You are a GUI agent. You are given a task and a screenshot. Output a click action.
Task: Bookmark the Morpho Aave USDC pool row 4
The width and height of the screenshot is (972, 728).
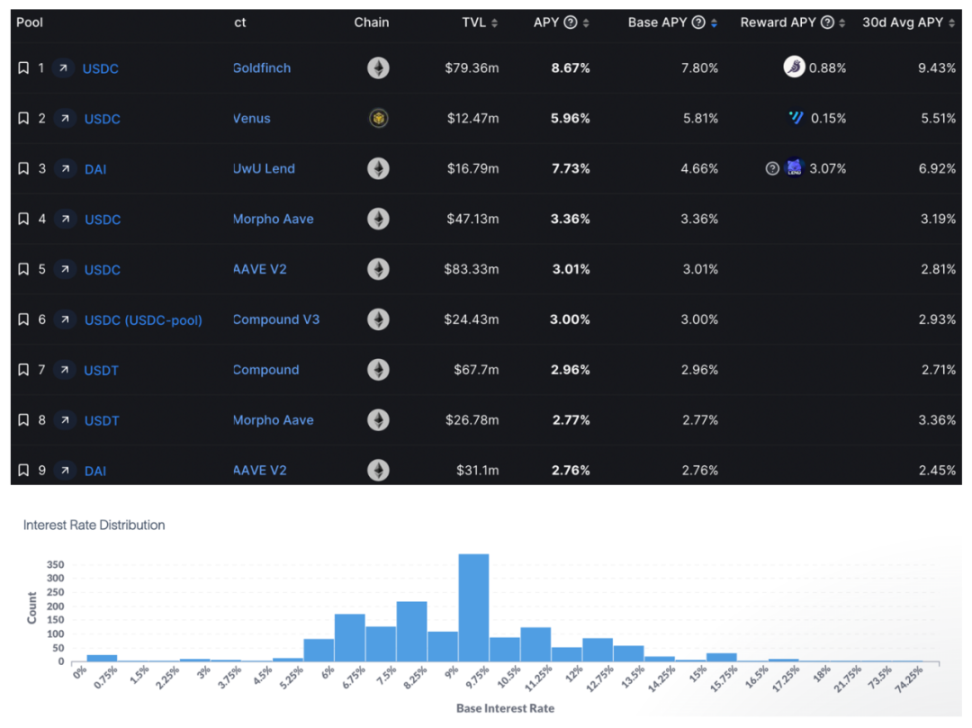(24, 218)
